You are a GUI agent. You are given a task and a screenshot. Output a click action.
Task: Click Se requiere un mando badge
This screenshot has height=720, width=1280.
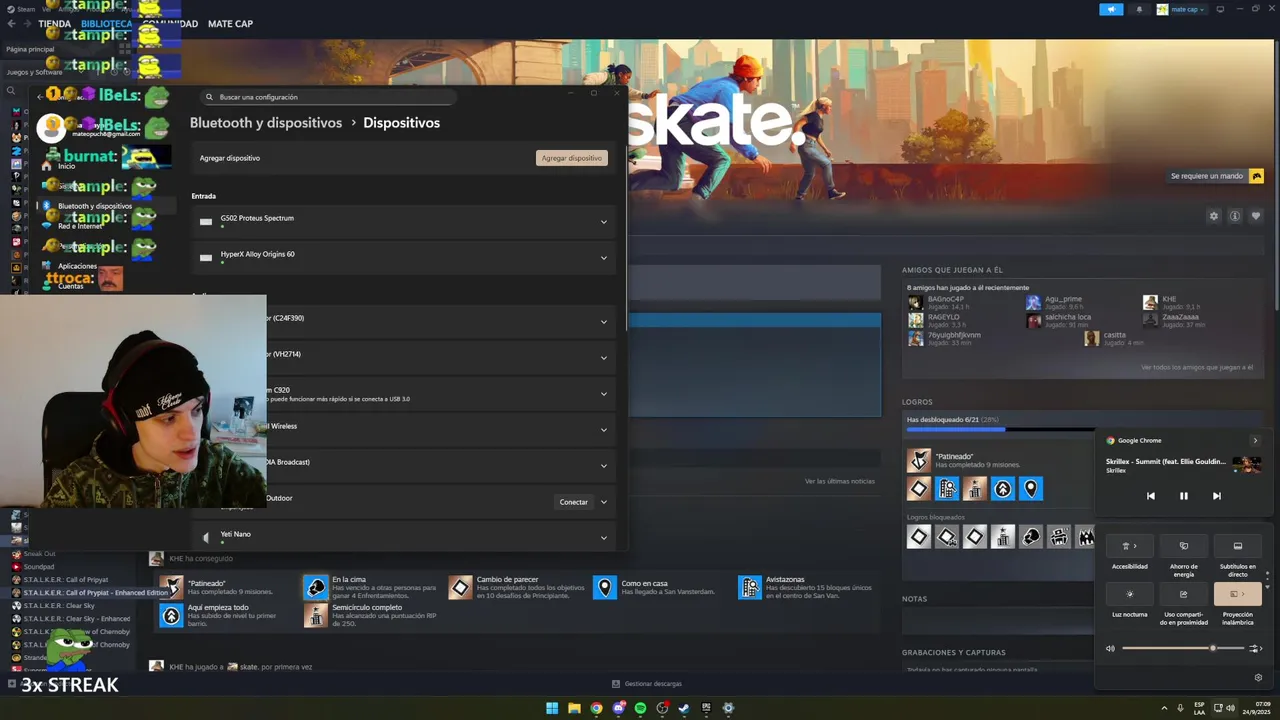pos(1217,176)
